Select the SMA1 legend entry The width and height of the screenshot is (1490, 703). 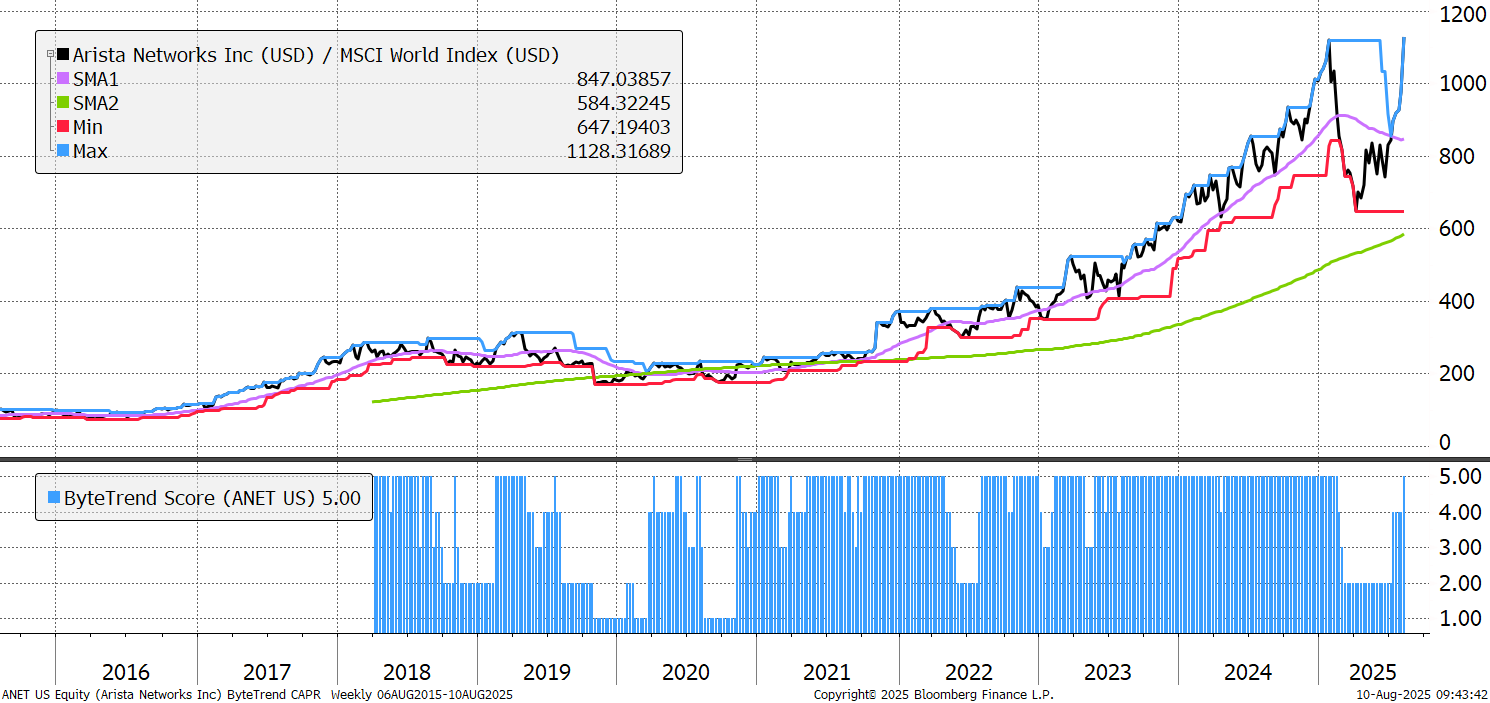pos(98,79)
